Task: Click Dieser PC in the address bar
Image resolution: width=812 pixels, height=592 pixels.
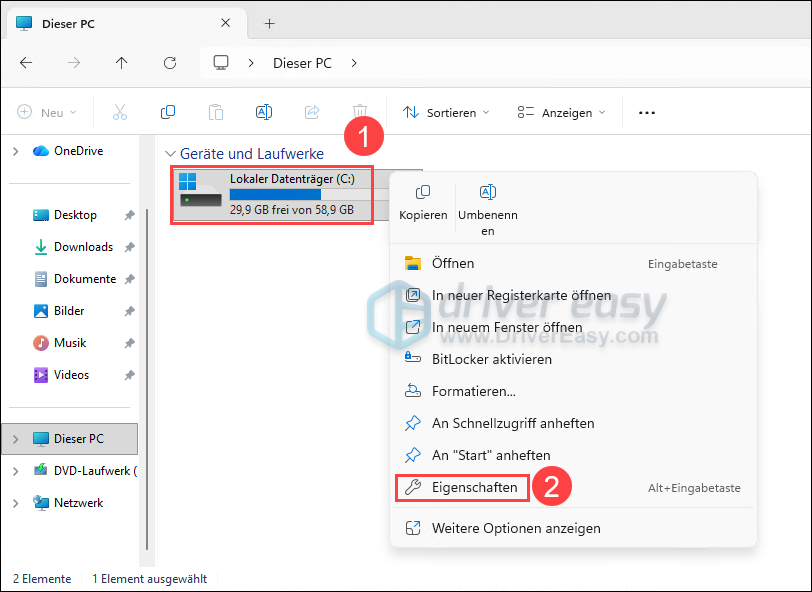Action: coord(302,63)
